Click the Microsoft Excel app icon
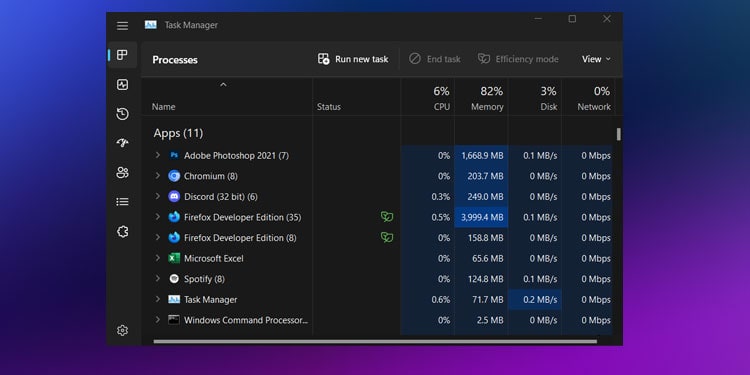 [174, 258]
